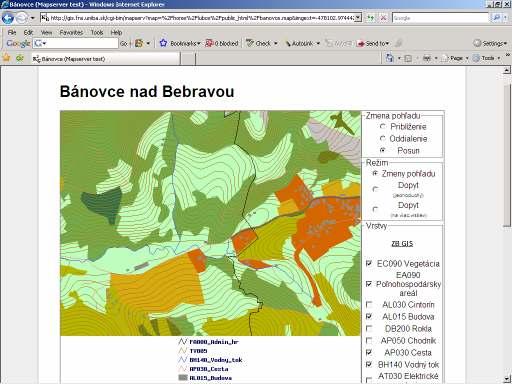Open the AutoLink dropdown
This screenshot has width=512, height=384.
pyautogui.click(x=302, y=43)
